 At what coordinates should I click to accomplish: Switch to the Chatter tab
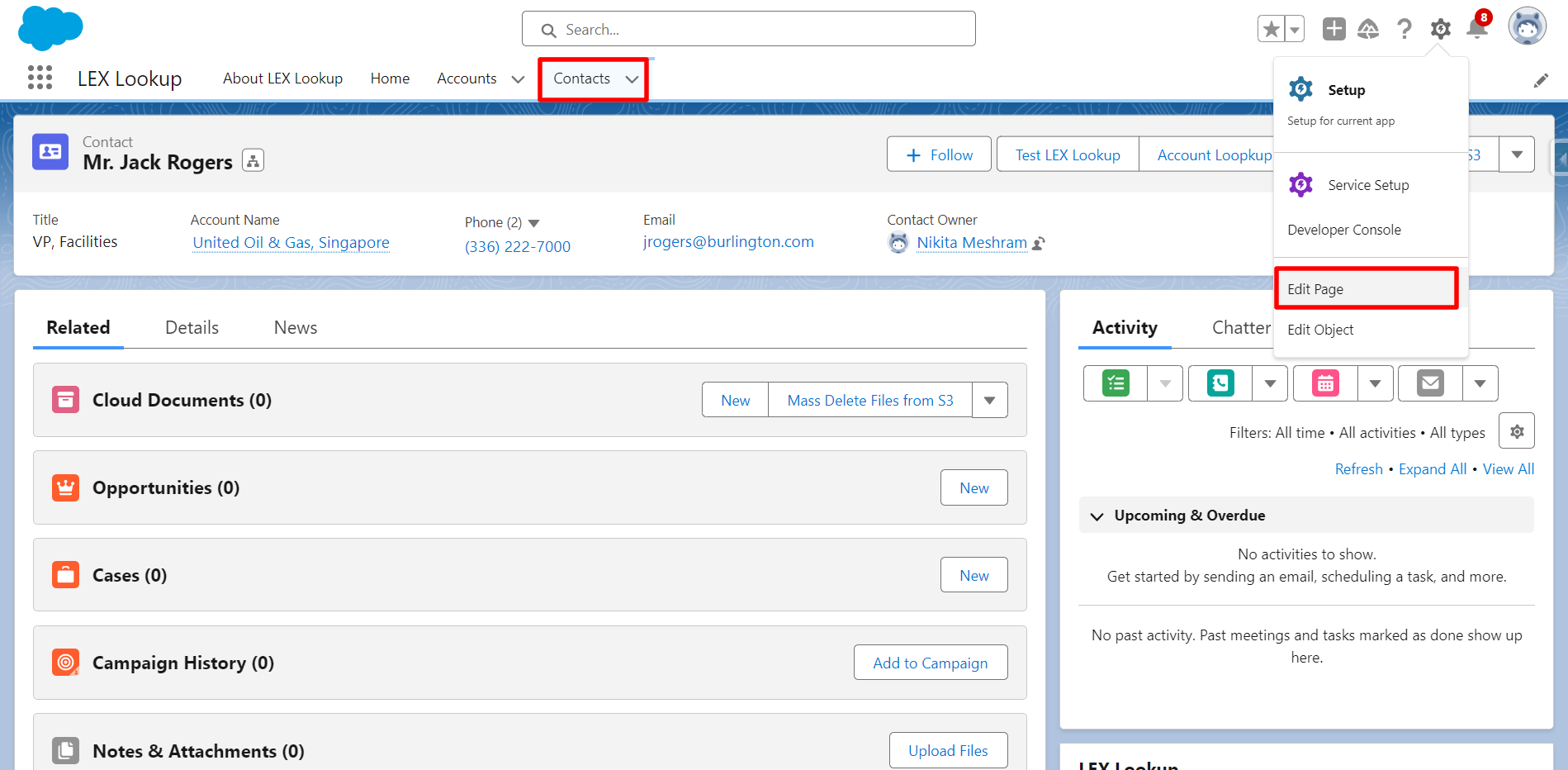click(x=1241, y=327)
